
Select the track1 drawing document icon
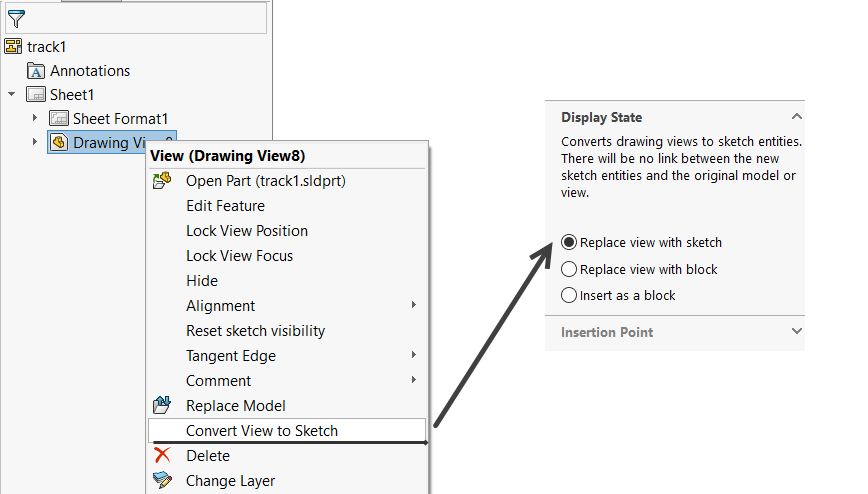tap(13, 47)
